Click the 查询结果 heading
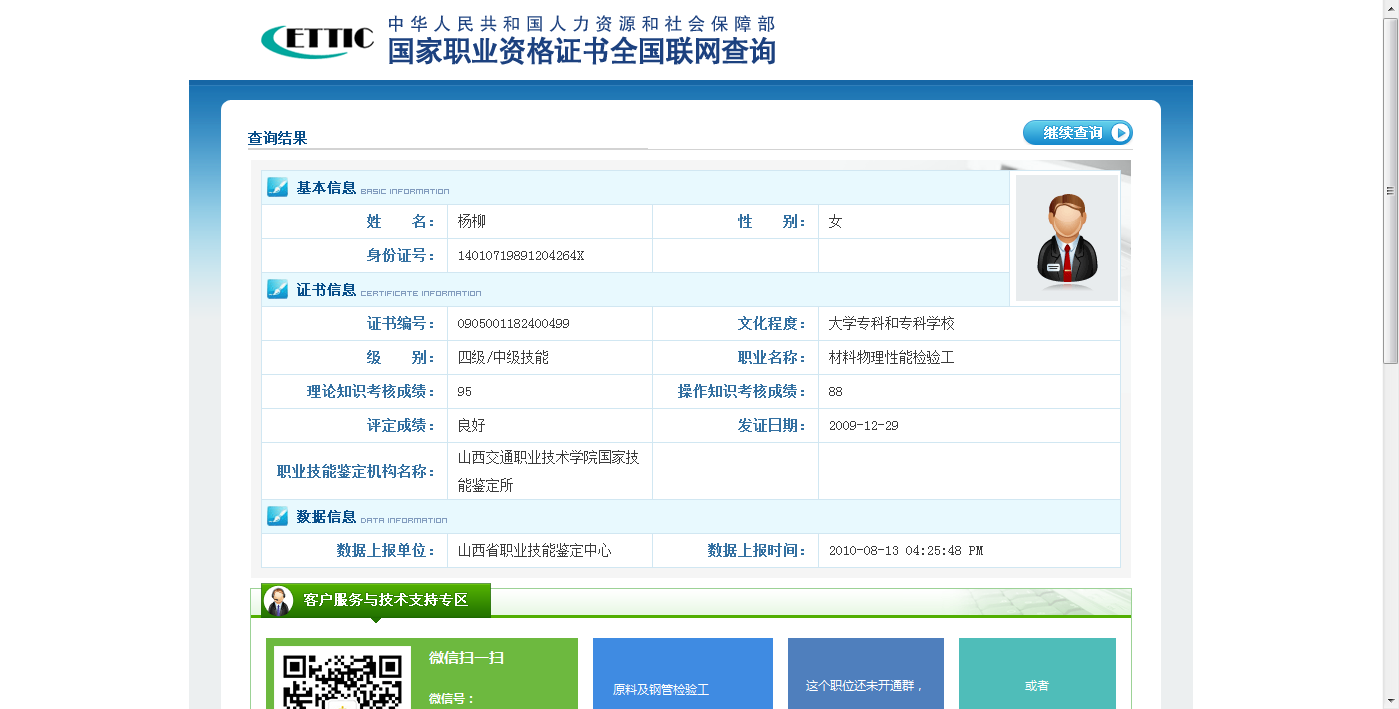Screen dimensions: 1399x709 tap(277, 138)
